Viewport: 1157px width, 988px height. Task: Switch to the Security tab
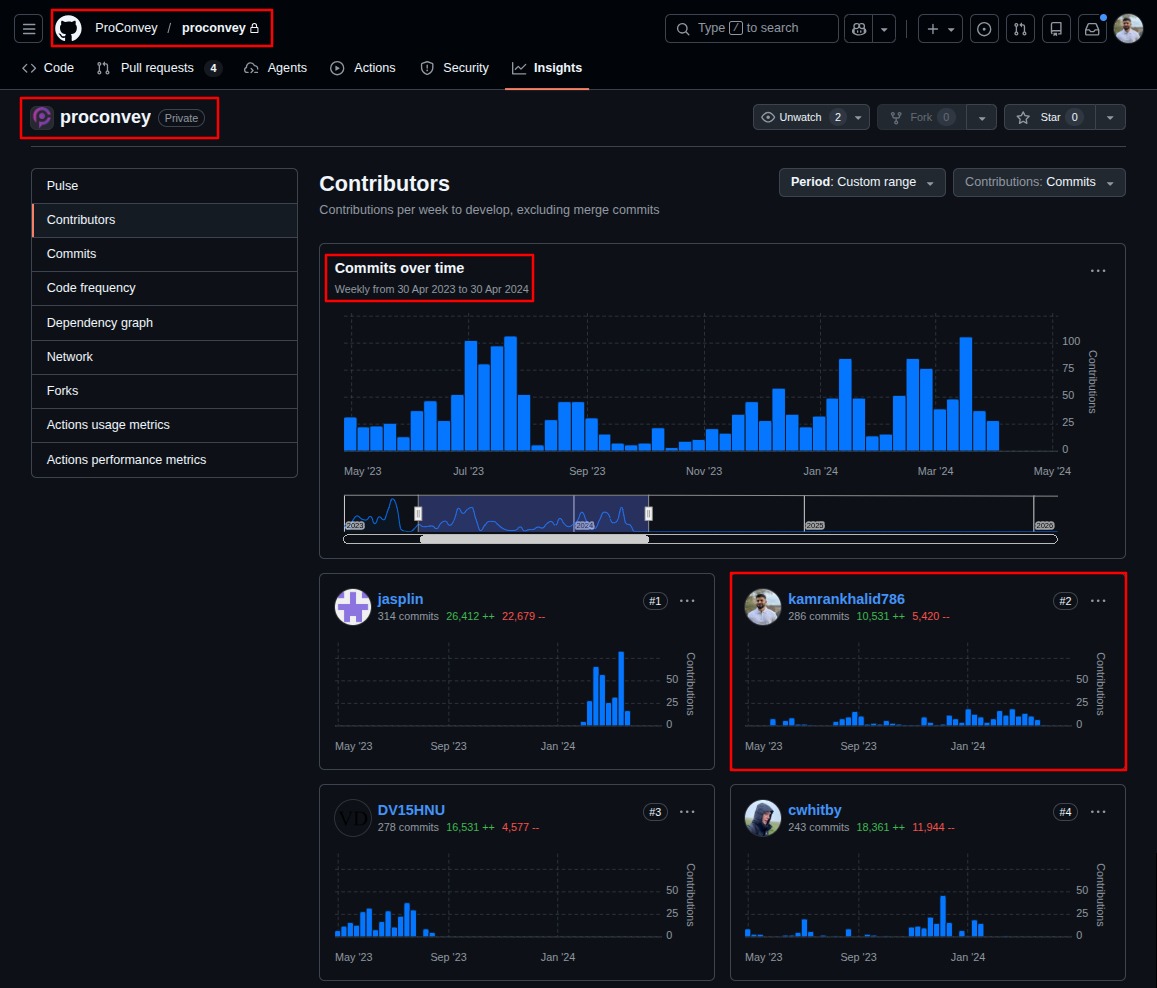[x=455, y=68]
